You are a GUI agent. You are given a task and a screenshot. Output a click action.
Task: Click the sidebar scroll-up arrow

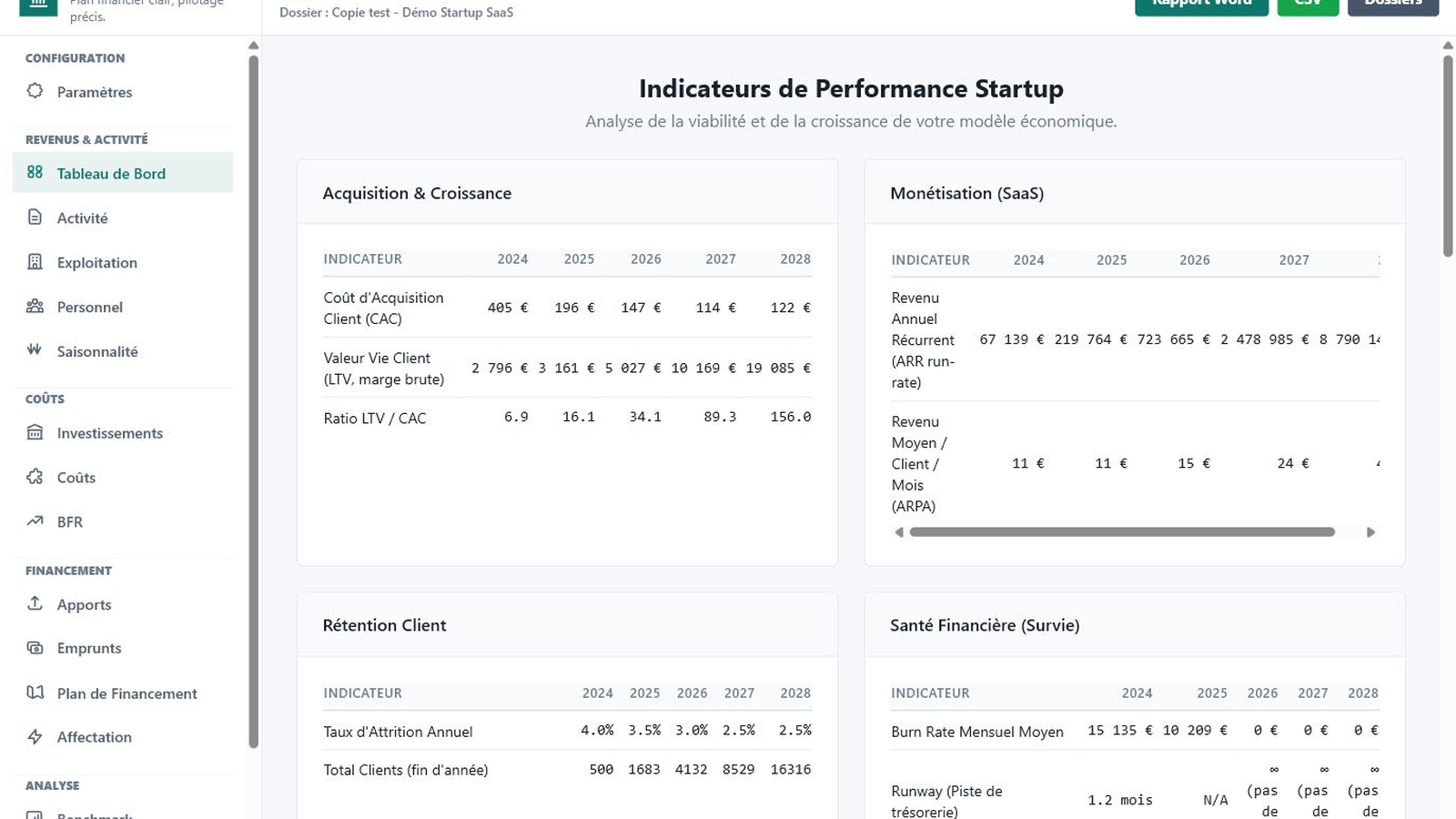point(254,45)
